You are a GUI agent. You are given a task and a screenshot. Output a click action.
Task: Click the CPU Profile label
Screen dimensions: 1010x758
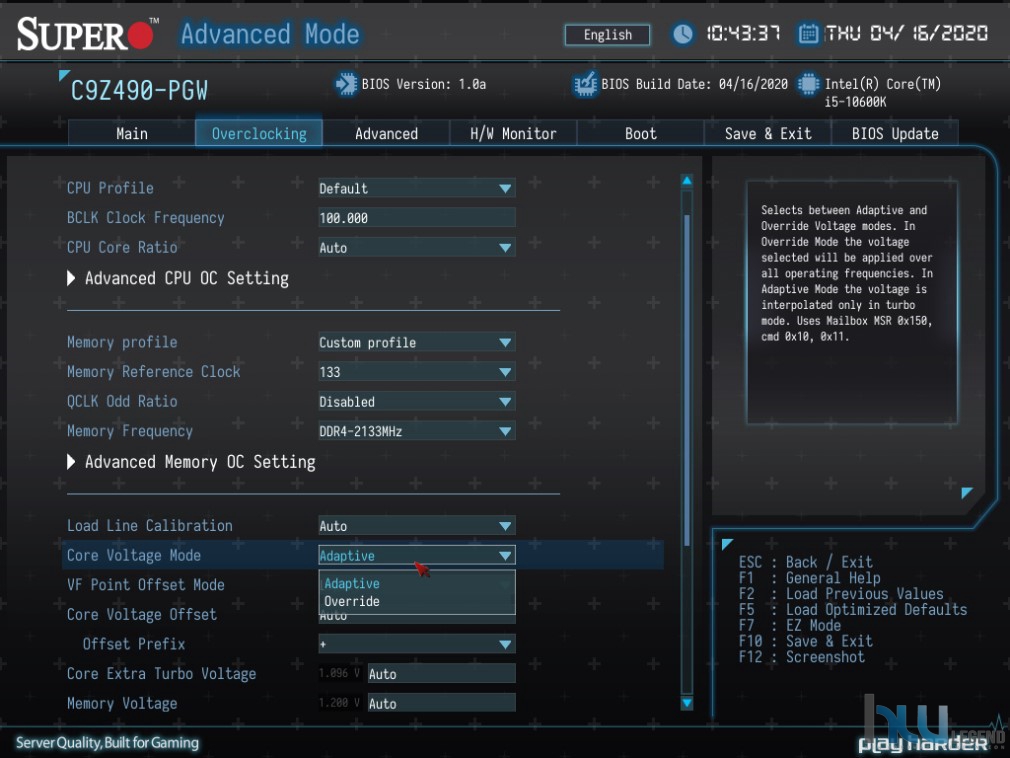click(110, 188)
